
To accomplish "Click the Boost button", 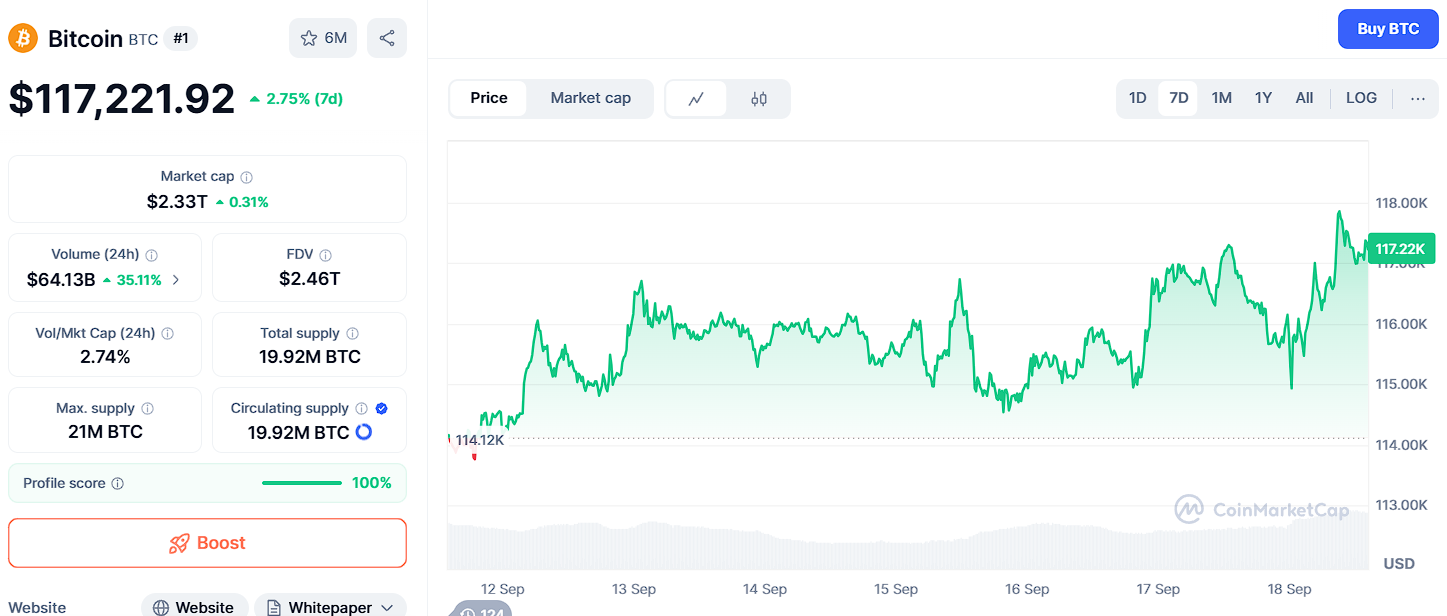I will (208, 543).
